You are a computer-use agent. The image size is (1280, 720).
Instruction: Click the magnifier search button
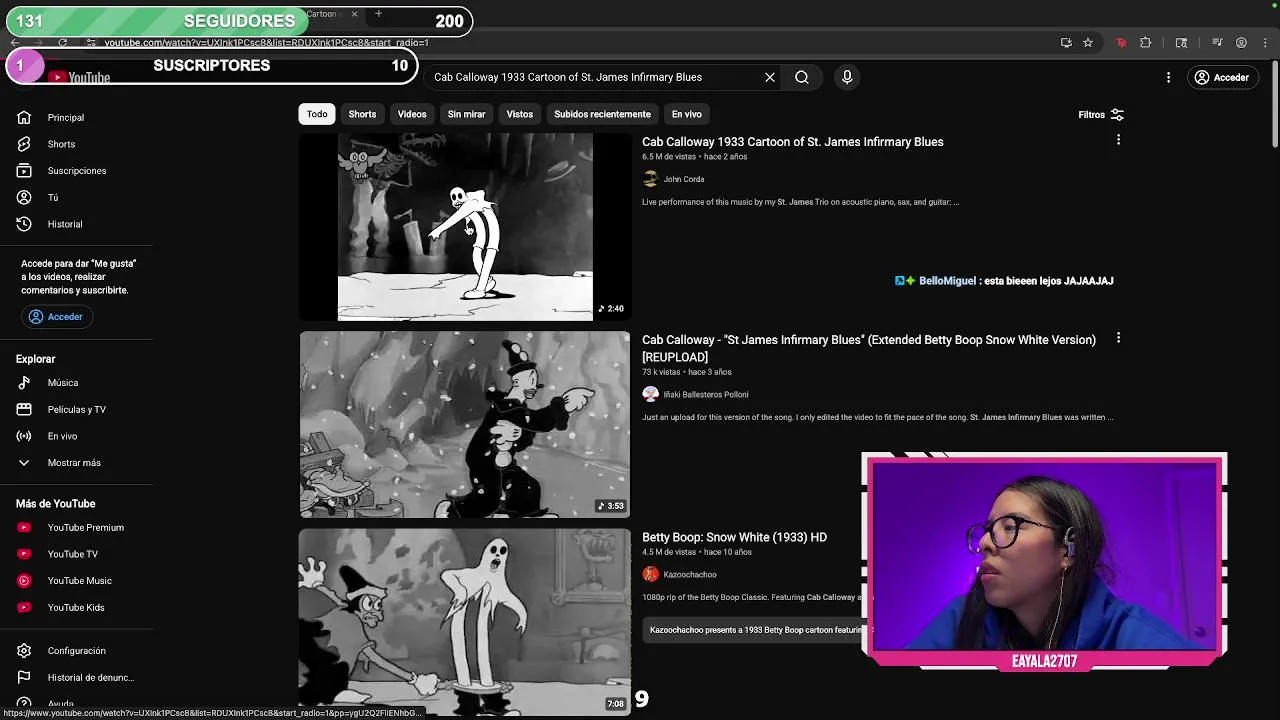pos(802,77)
